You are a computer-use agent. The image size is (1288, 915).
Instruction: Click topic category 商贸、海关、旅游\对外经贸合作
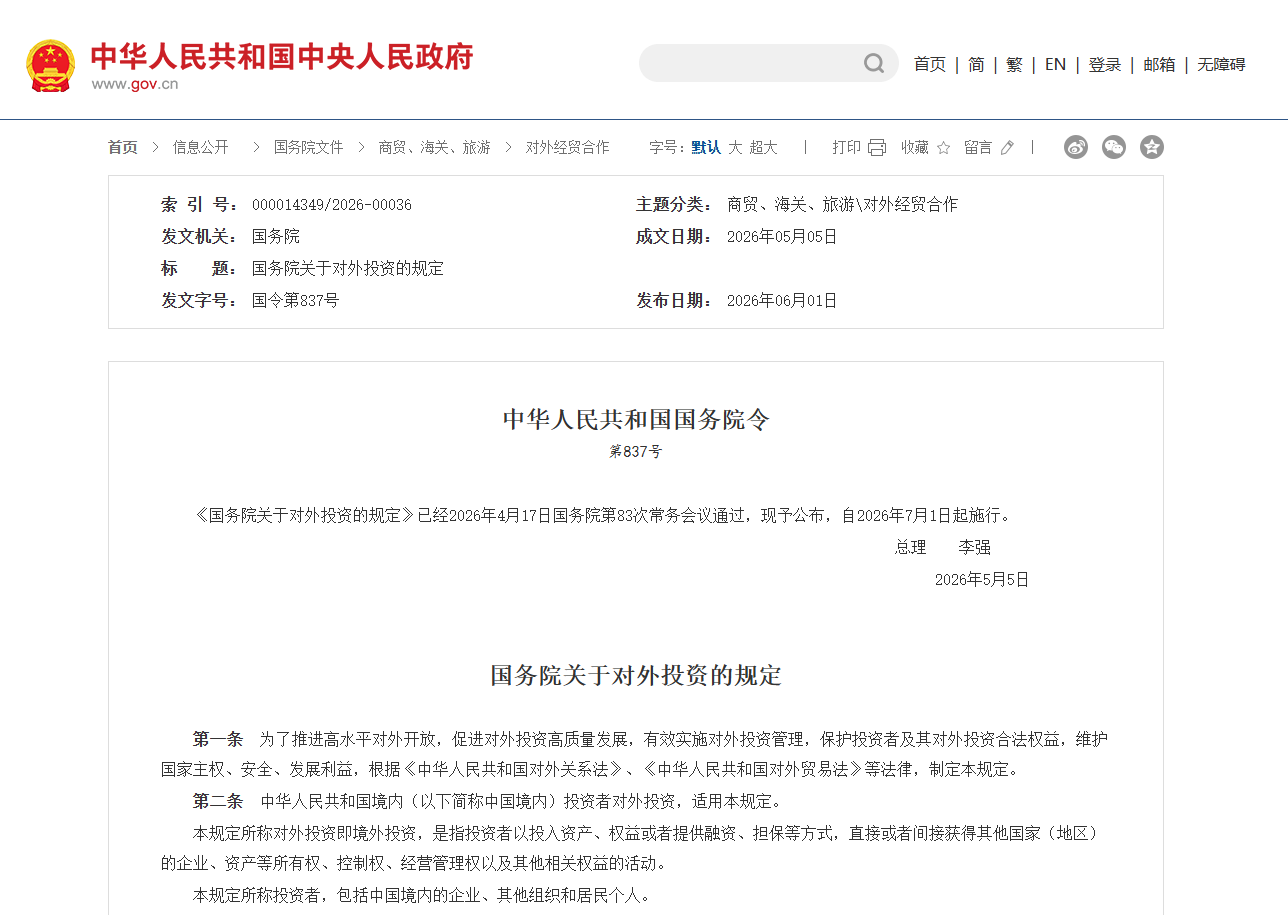point(842,205)
